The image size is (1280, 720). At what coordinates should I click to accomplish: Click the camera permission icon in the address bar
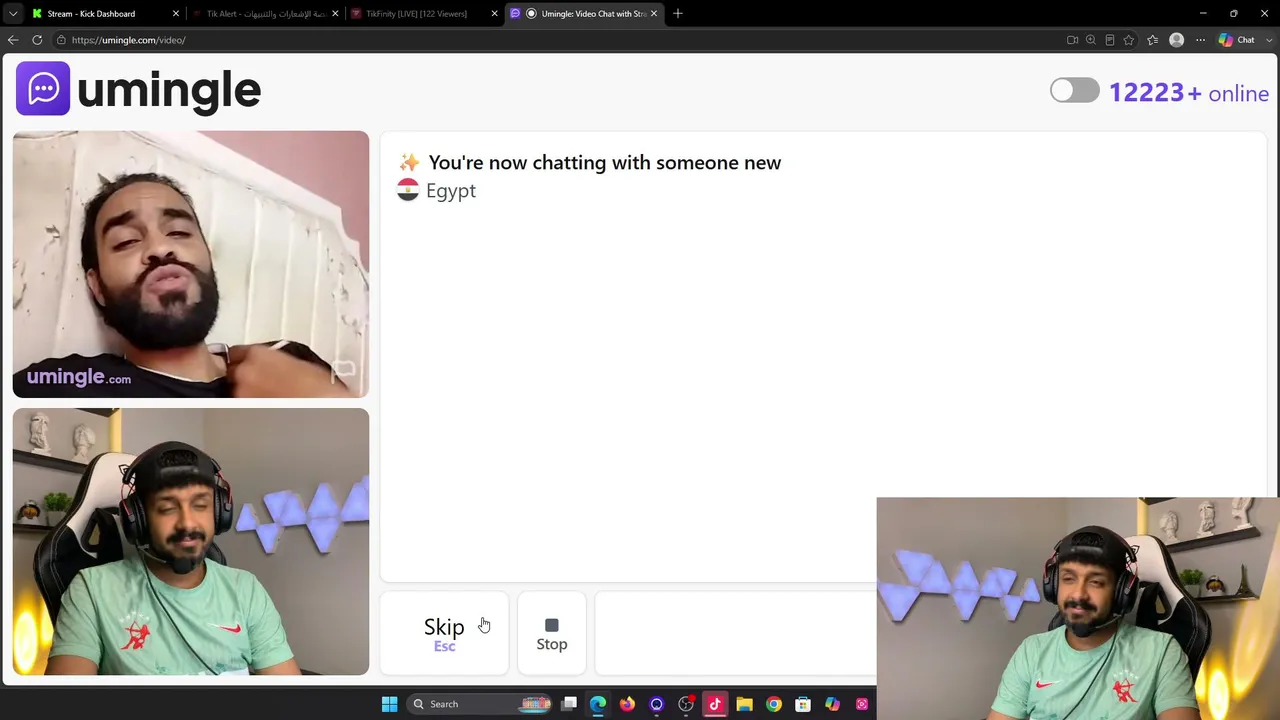click(1072, 40)
